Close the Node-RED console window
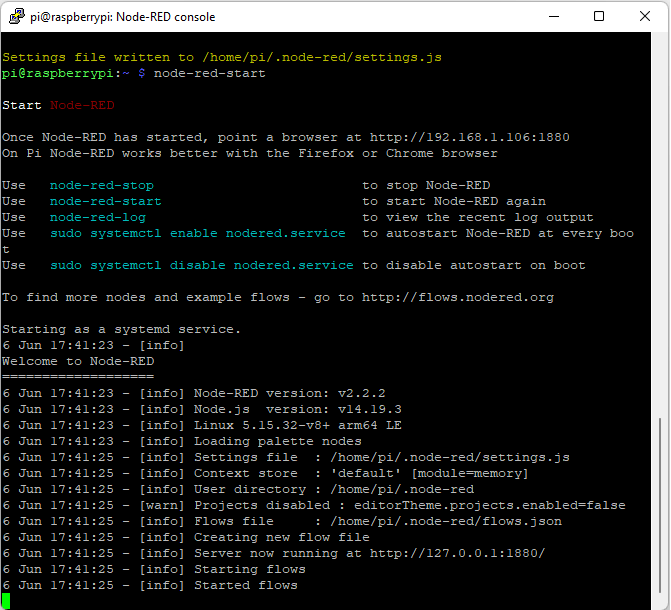The image size is (671, 610). point(645,17)
